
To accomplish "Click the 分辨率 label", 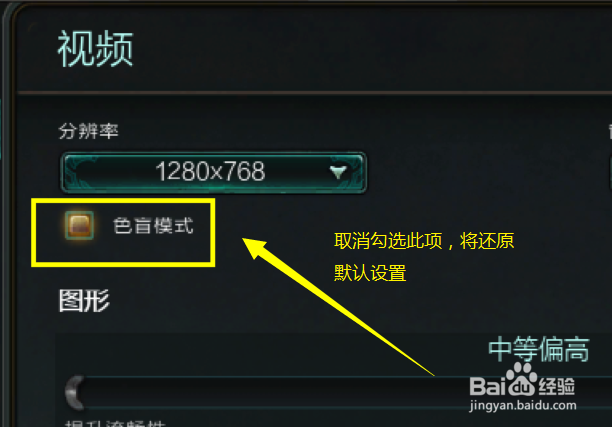I will [x=89, y=131].
